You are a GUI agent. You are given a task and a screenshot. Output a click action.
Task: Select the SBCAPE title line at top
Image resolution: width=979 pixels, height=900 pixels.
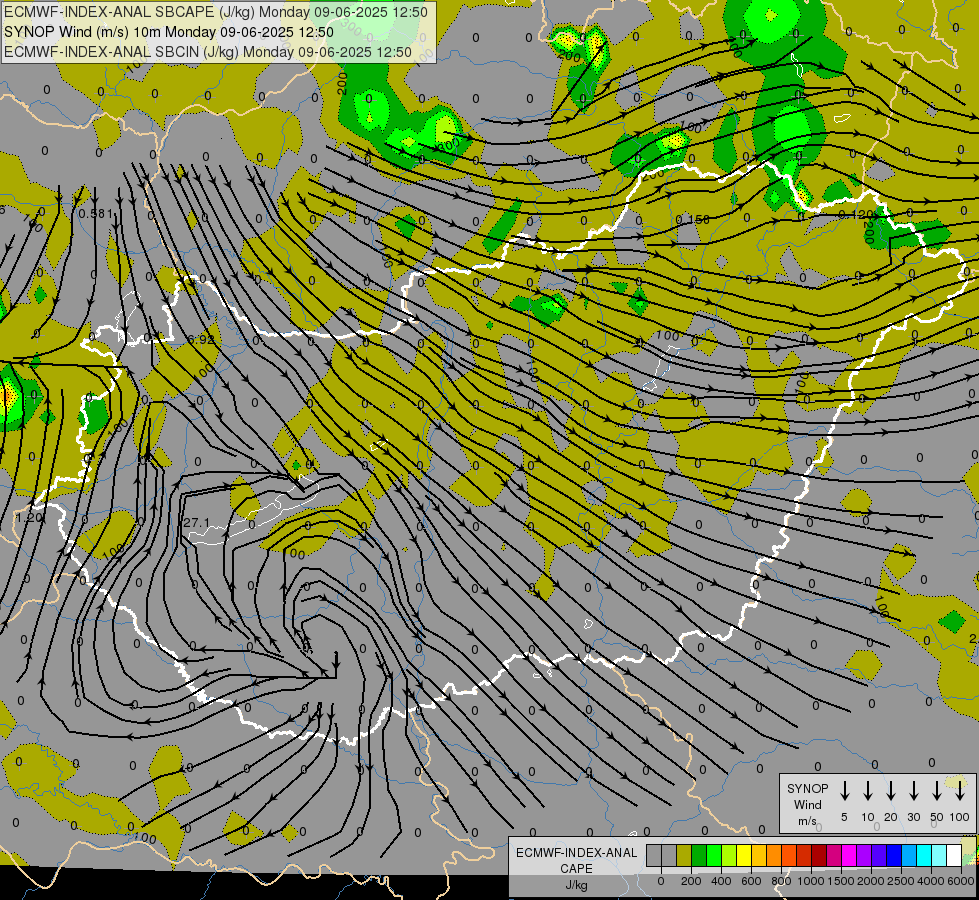[216, 12]
